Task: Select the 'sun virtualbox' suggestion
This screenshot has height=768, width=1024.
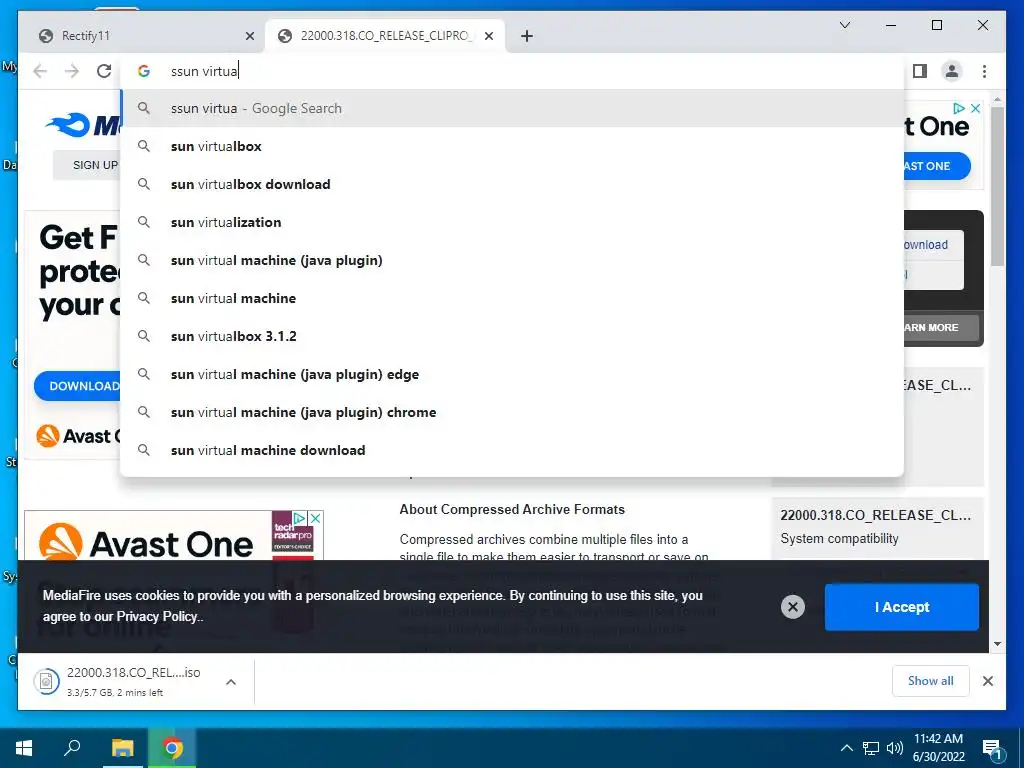Action: pos(512,146)
